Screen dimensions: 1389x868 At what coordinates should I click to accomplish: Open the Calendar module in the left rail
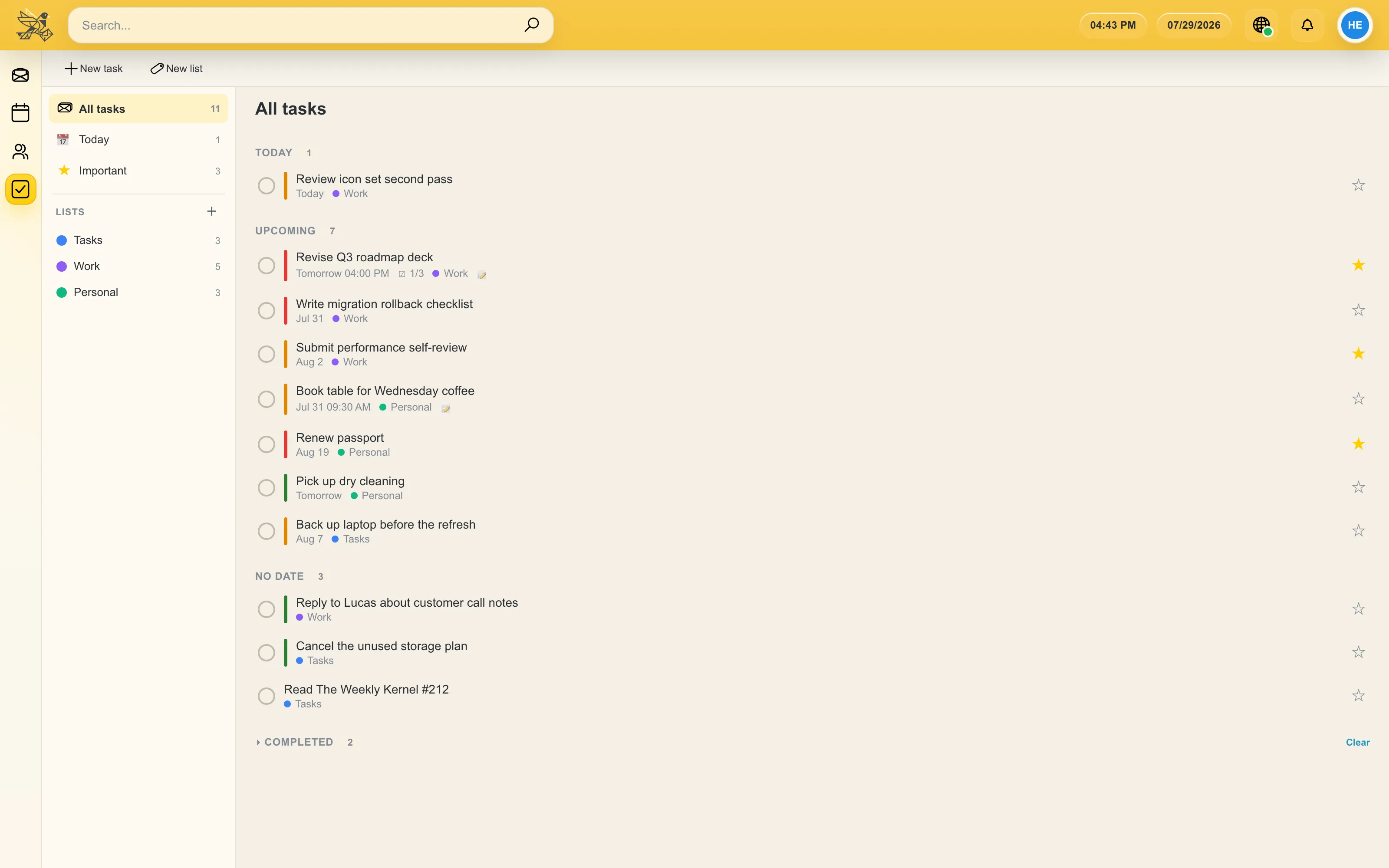[21, 113]
